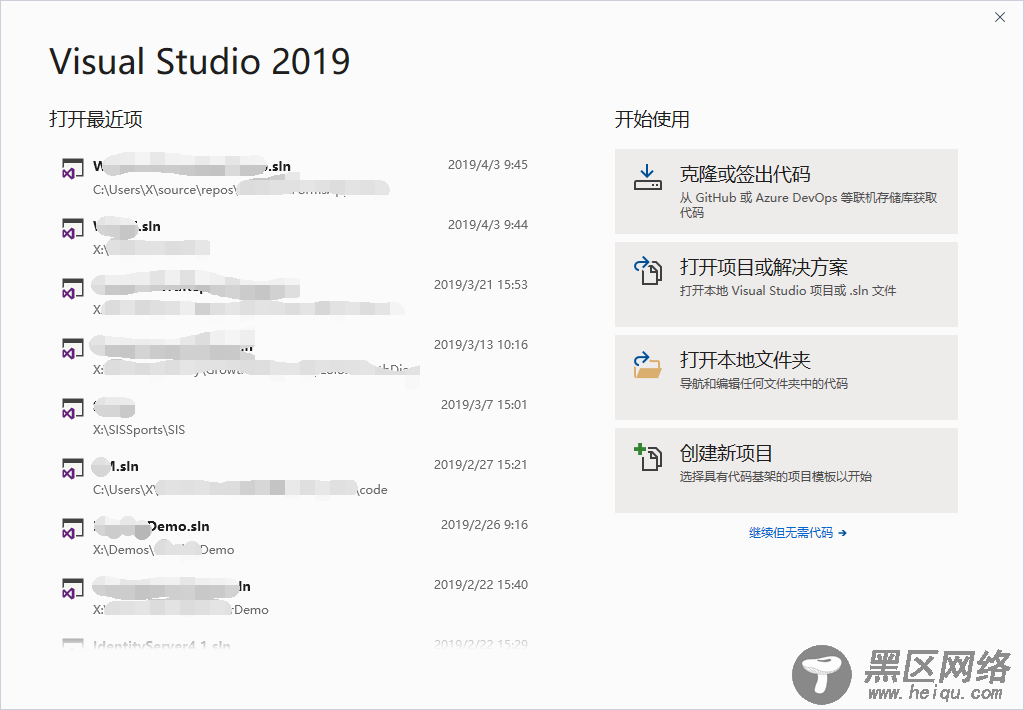This screenshot has width=1024, height=710.
Task: Click the open local folder icon
Action: [x=647, y=365]
